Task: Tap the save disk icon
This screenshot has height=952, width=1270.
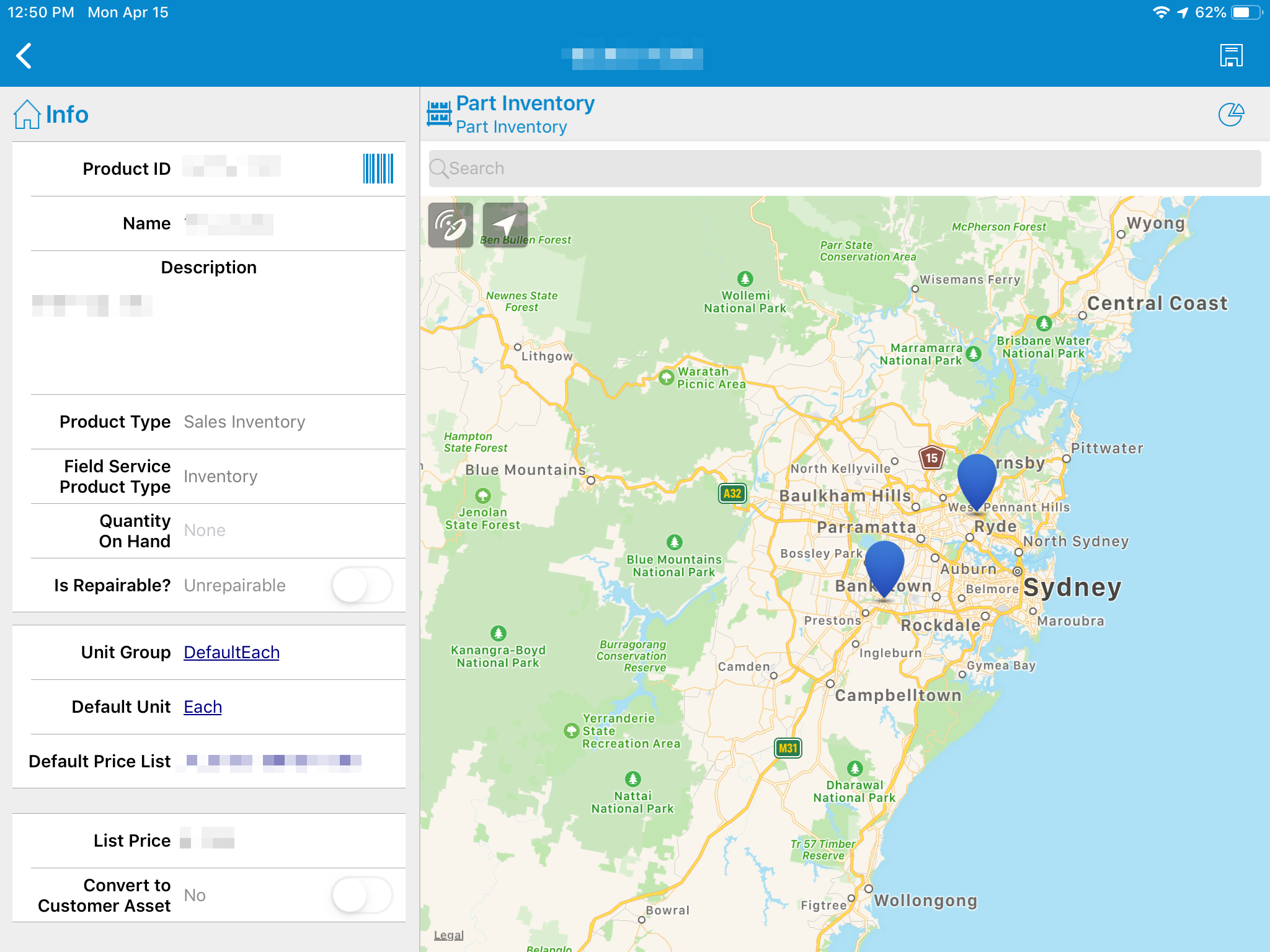Action: pyautogui.click(x=1231, y=56)
